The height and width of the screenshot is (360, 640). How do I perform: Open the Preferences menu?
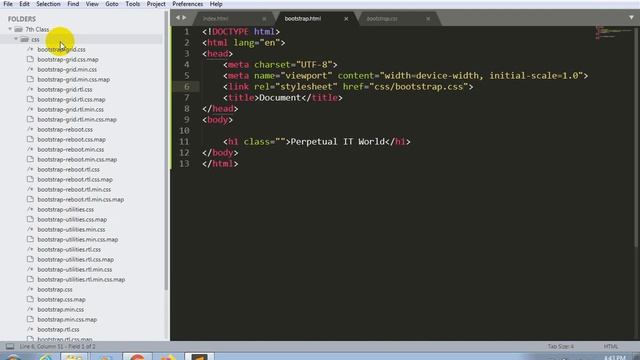coord(187,4)
